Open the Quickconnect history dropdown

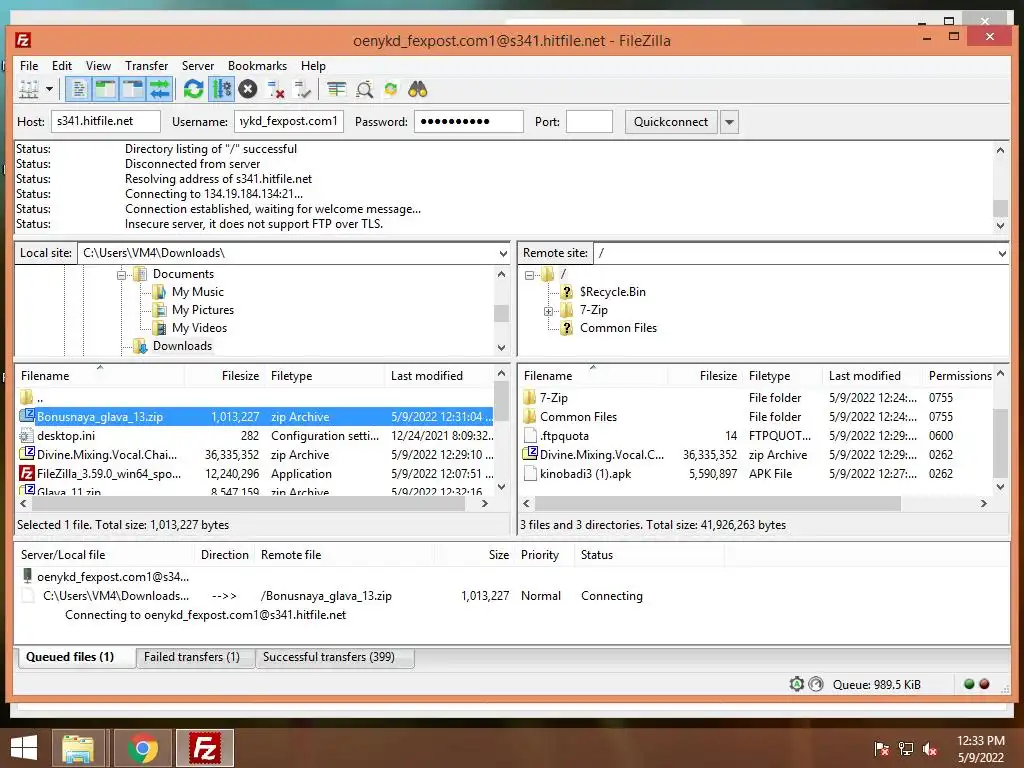(729, 122)
